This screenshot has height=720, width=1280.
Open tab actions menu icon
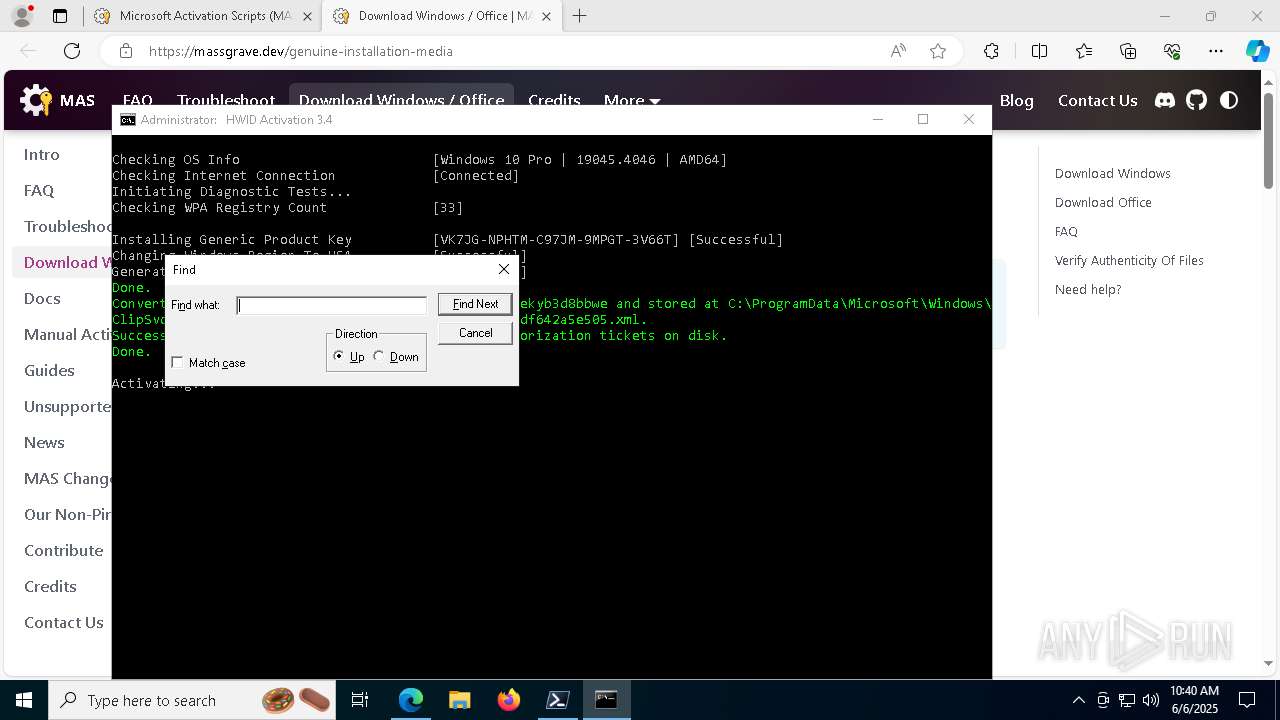click(60, 16)
